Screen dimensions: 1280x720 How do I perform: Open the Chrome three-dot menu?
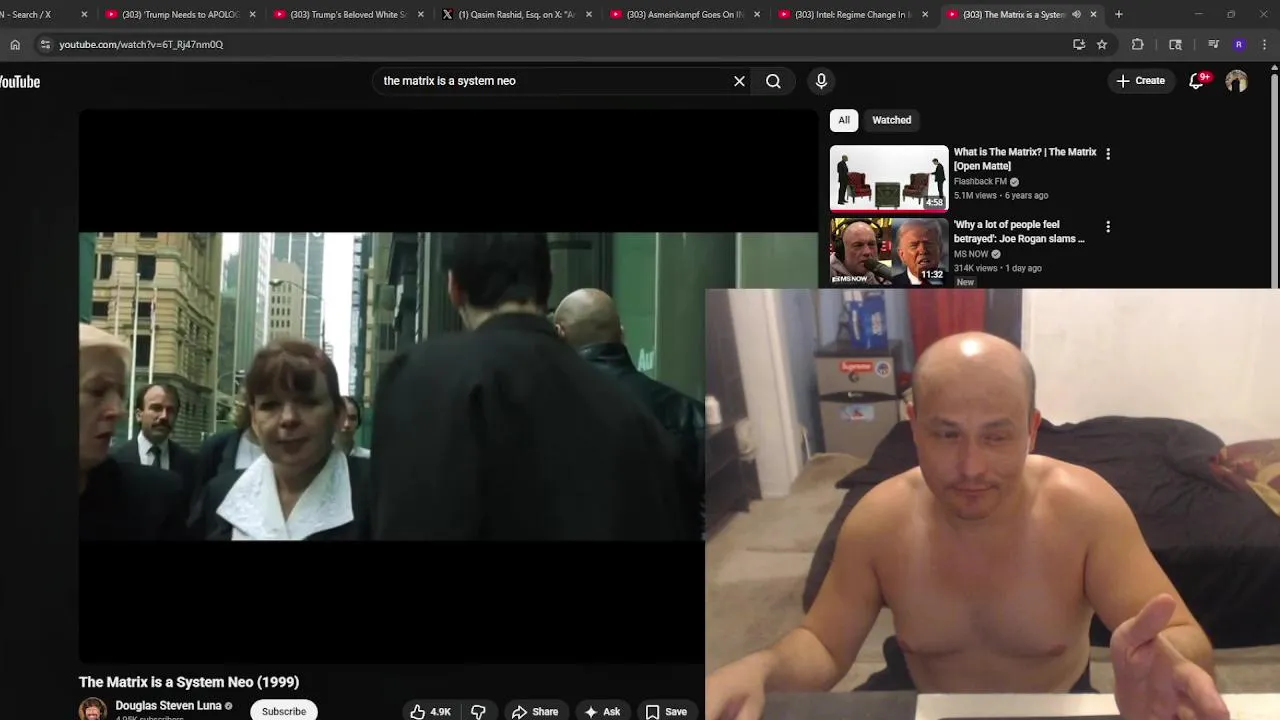[1265, 44]
